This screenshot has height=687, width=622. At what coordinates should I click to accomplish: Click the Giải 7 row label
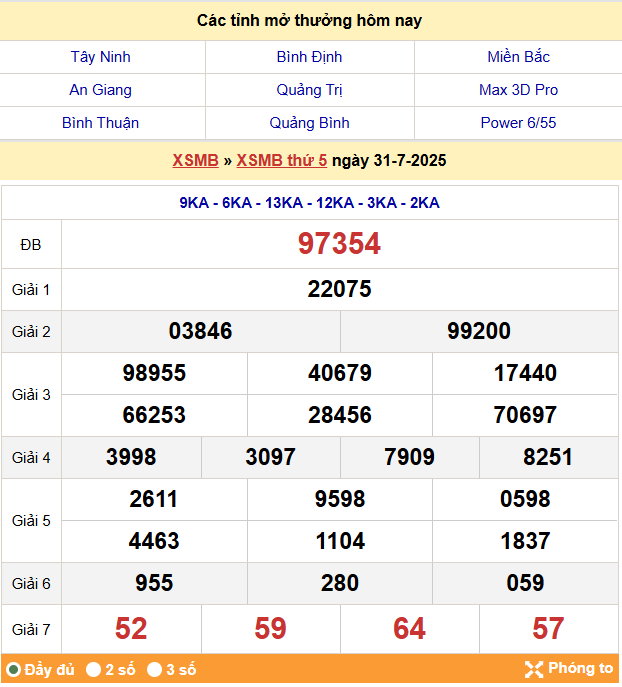coord(31,630)
